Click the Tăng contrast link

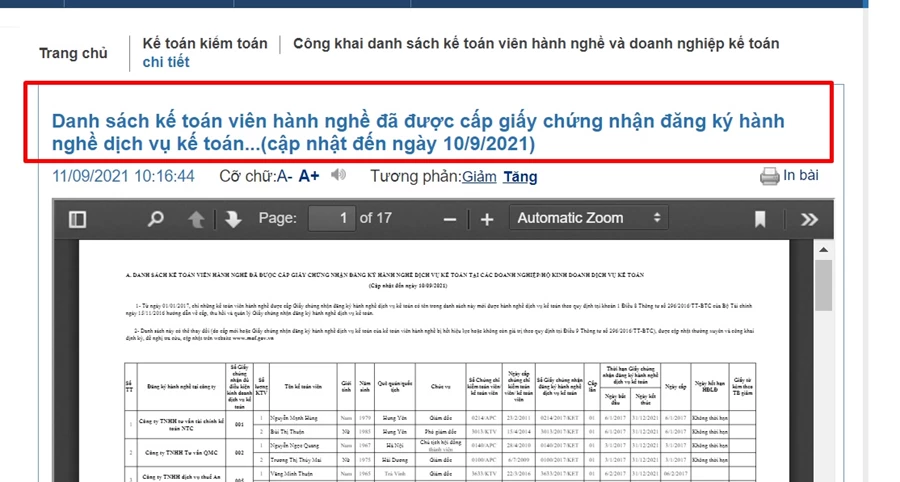(x=520, y=177)
